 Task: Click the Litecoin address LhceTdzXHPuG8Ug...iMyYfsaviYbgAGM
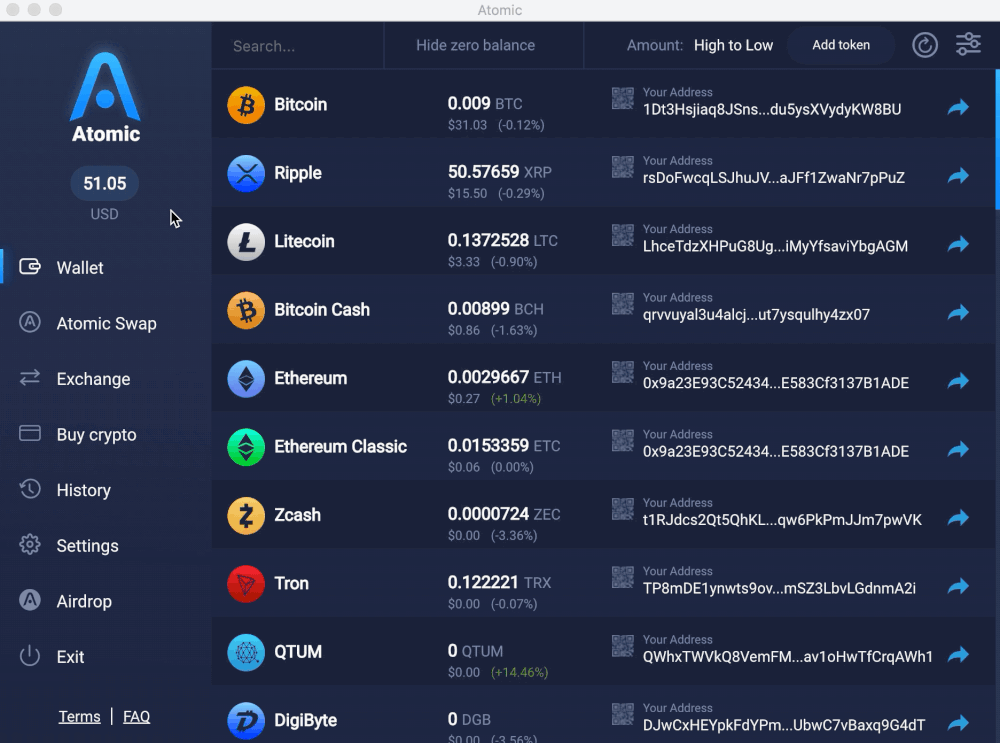[776, 246]
